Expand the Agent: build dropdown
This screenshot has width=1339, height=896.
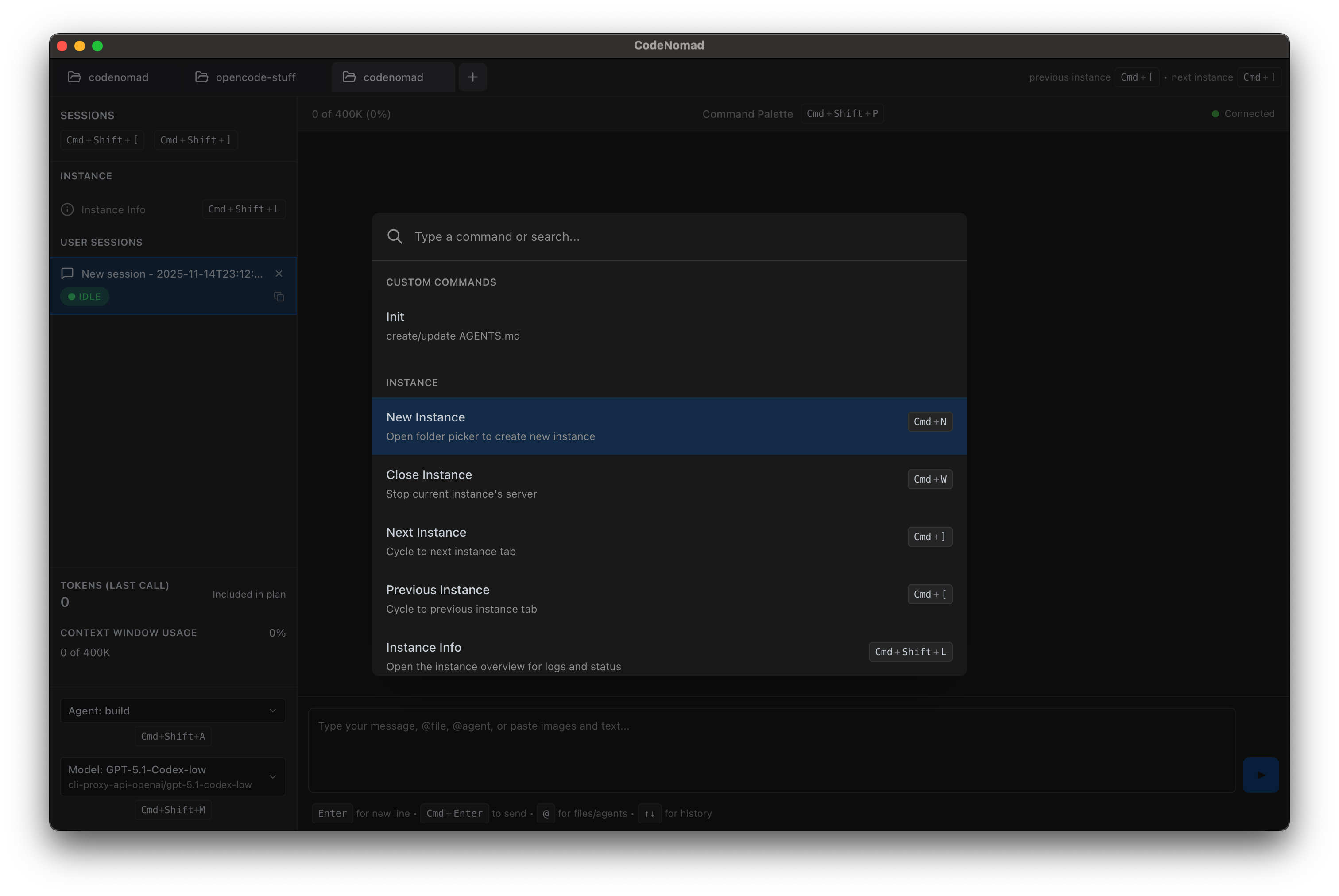[173, 710]
